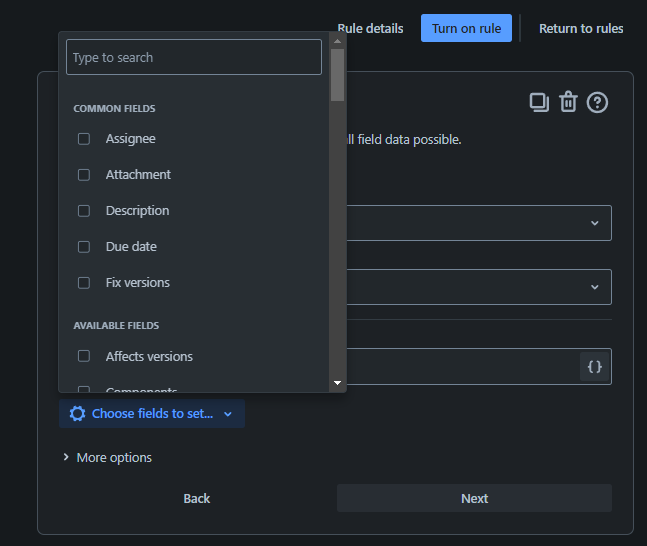The height and width of the screenshot is (546, 647).
Task: Open the first dropdown chevron on the right
Action: (x=595, y=223)
